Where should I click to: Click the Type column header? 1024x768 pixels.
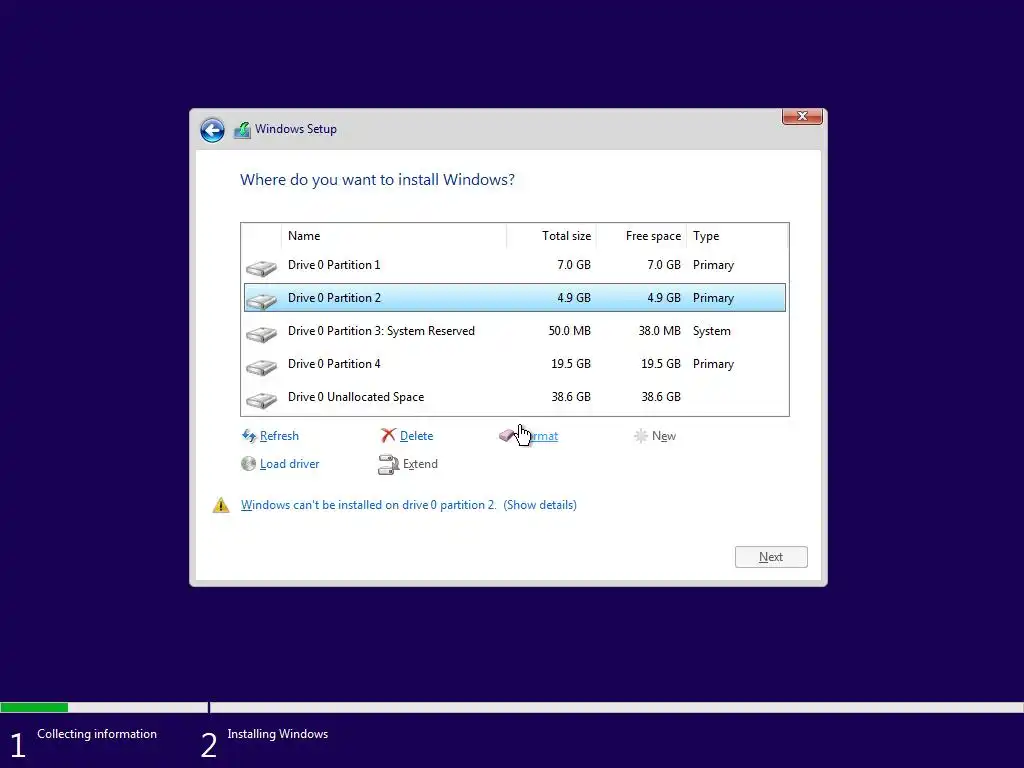(x=737, y=236)
